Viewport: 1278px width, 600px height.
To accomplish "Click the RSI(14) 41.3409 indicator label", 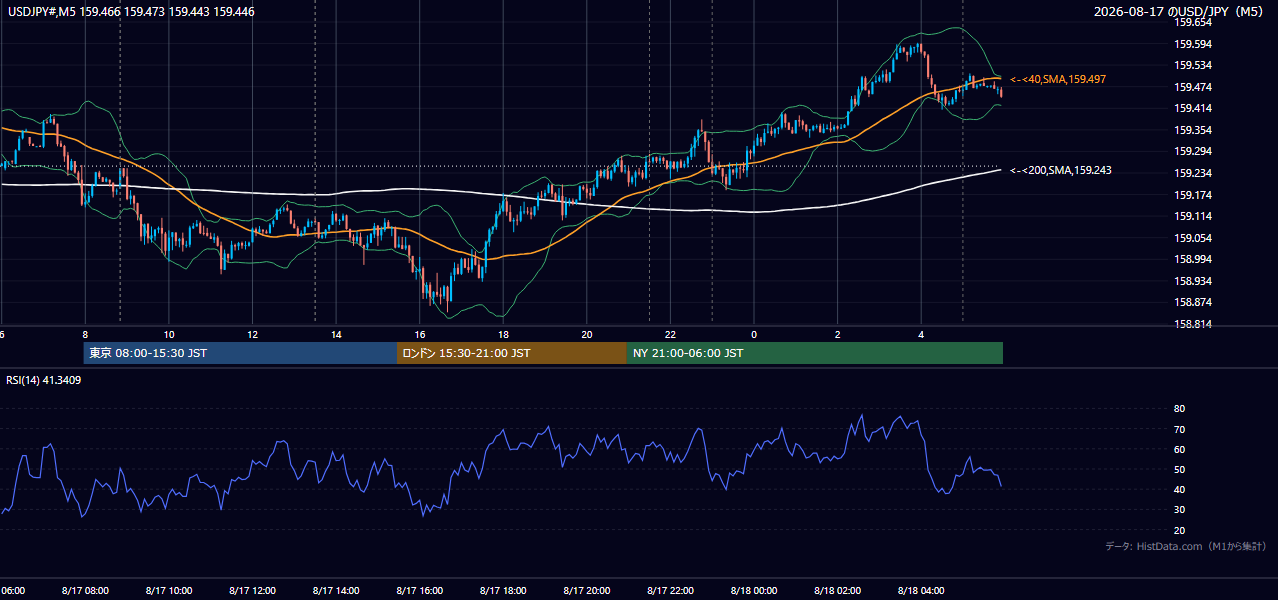I will tap(44, 380).
